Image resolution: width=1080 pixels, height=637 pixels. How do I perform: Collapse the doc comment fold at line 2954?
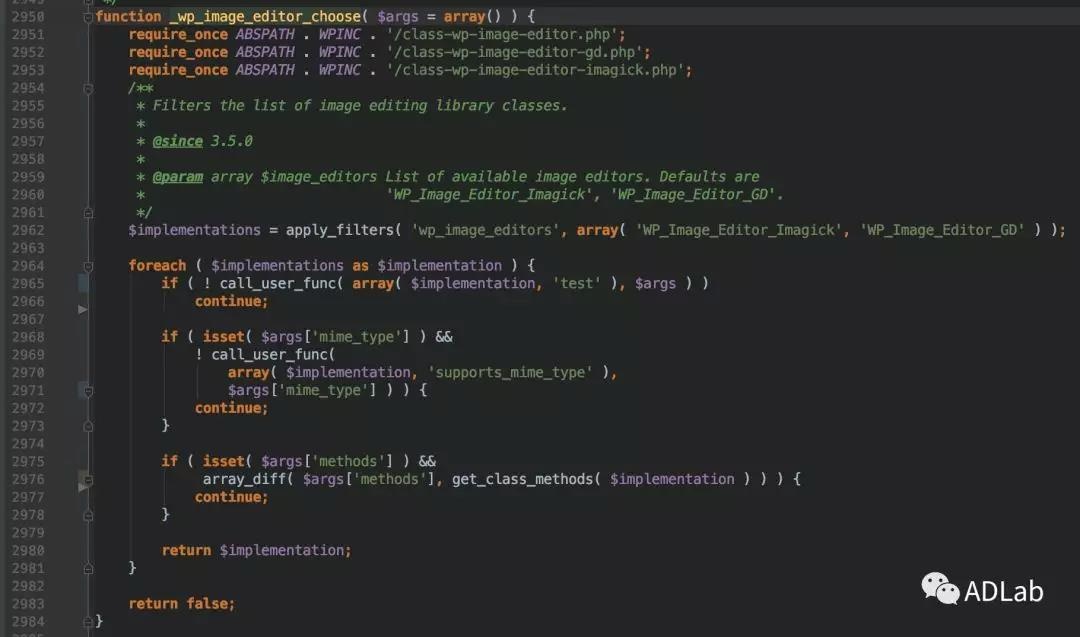click(88, 88)
